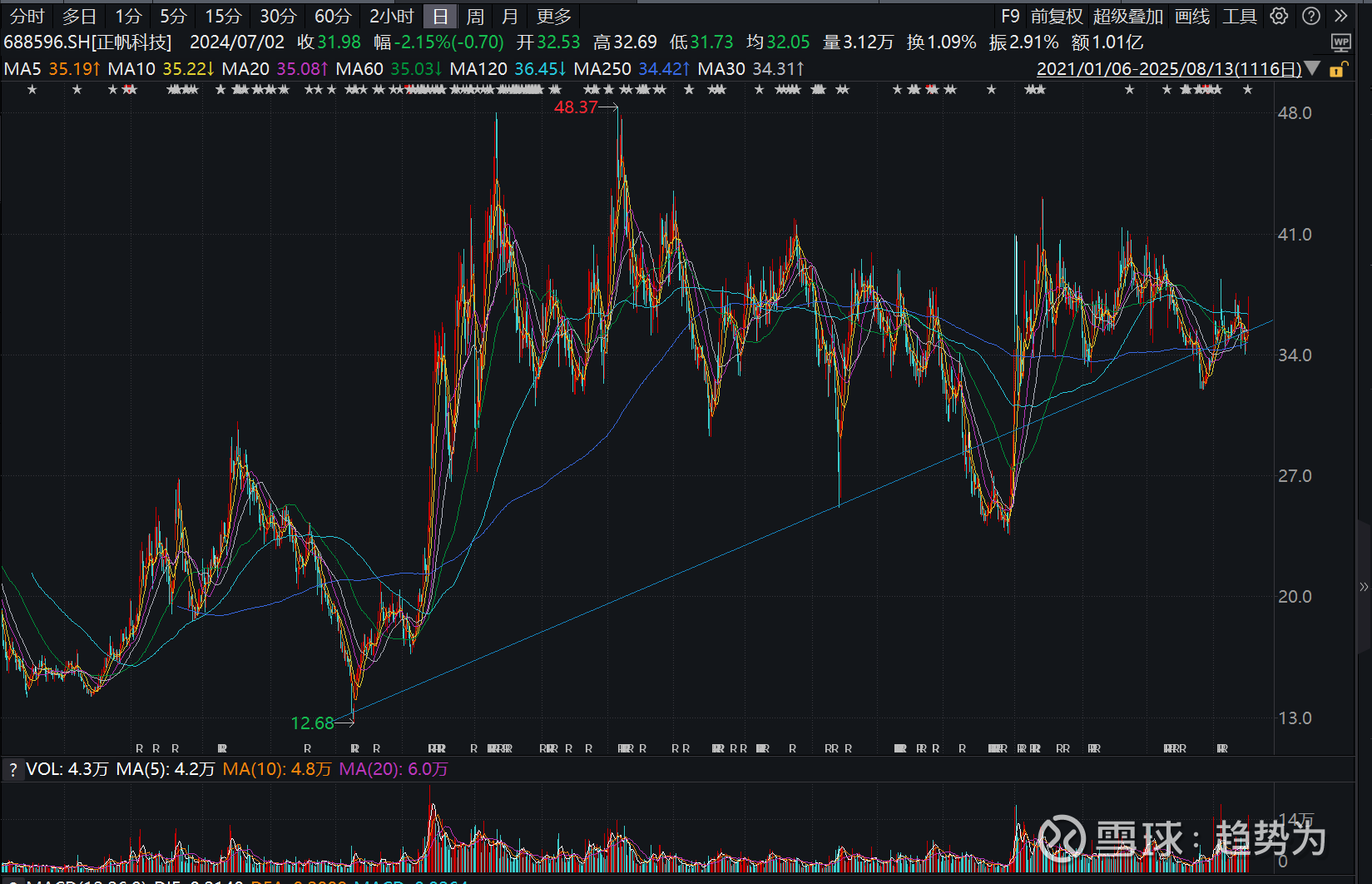Click the help question mark icon
Screen dimensions: 1372x884
click(1311, 16)
